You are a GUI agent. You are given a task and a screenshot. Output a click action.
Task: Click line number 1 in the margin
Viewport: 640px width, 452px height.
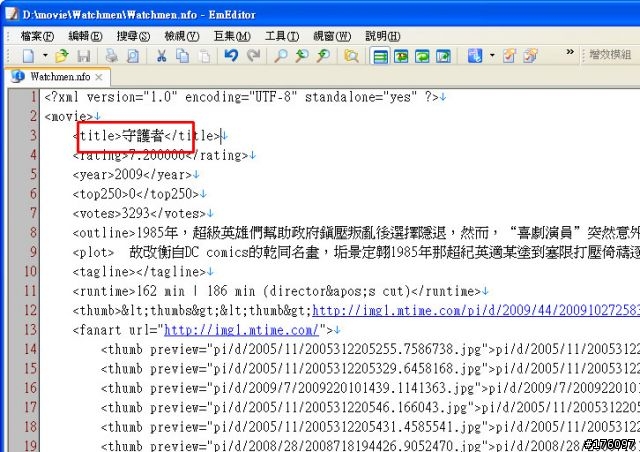coord(33,97)
